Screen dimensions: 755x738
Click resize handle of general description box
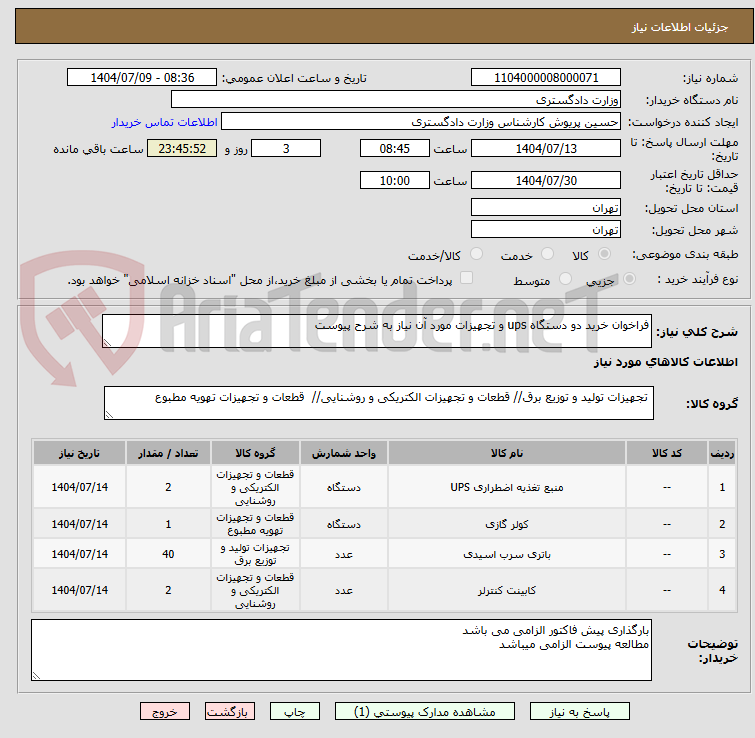107,343
